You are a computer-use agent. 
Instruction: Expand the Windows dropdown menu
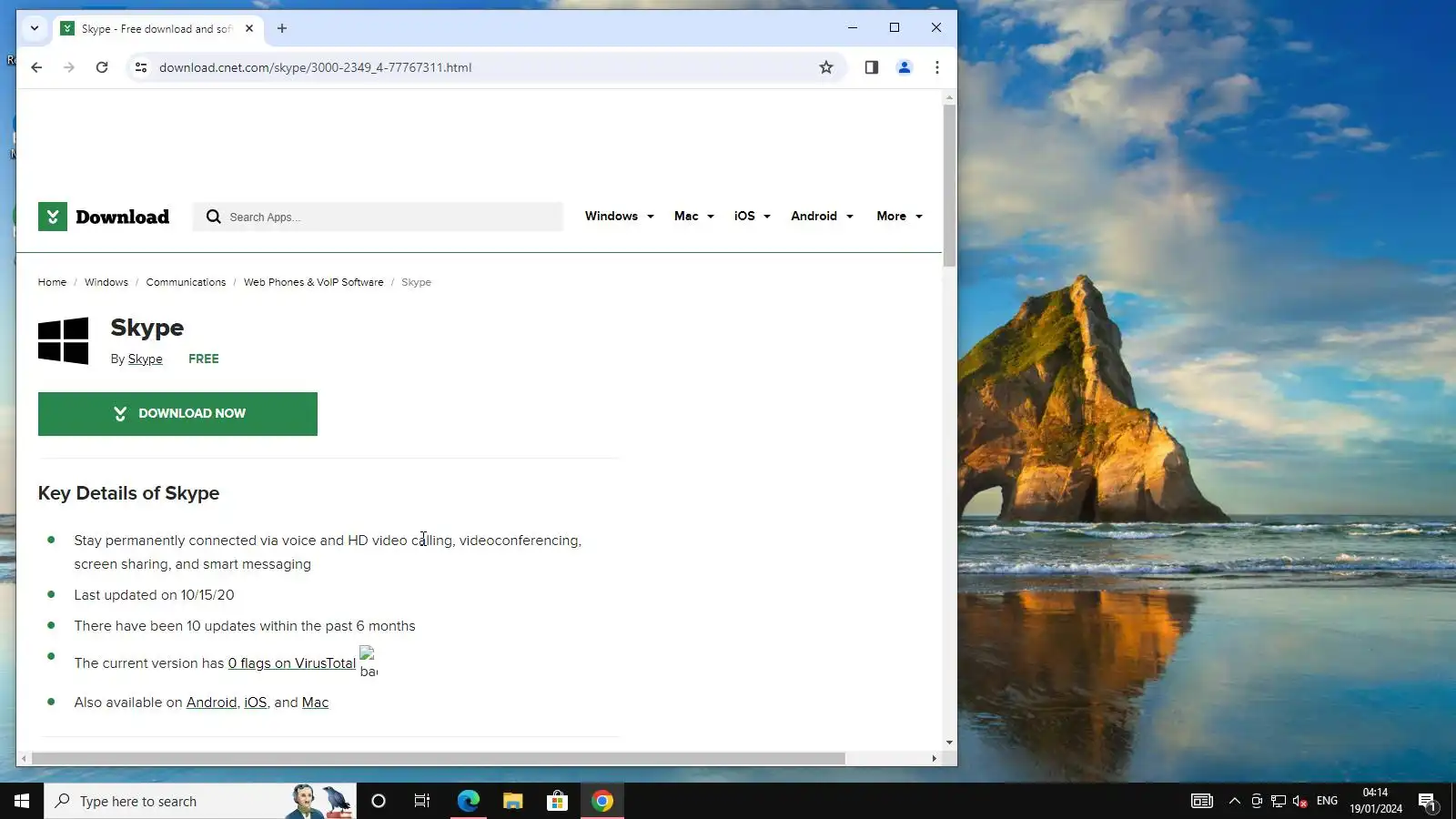(x=620, y=216)
